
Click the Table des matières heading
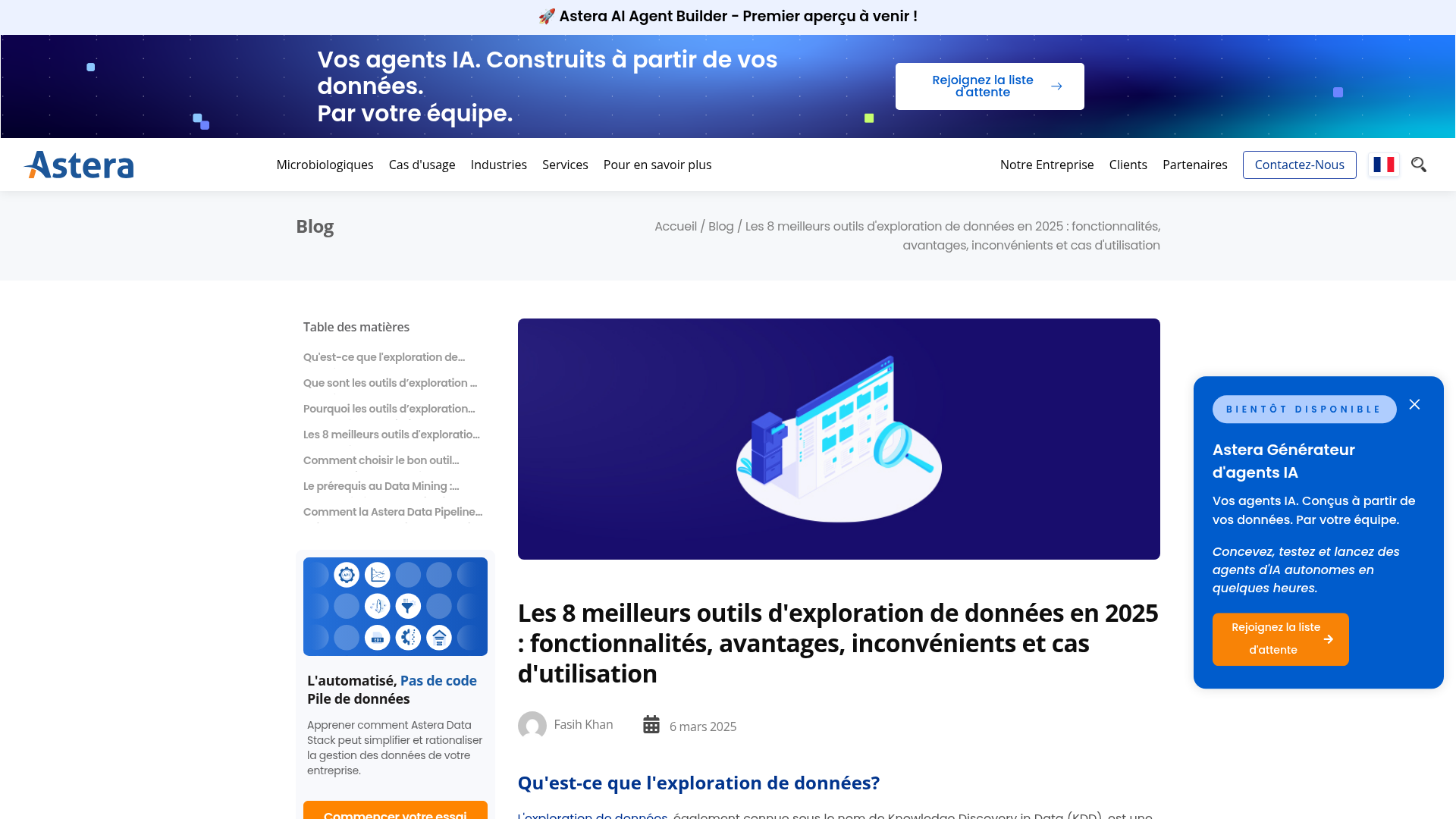click(356, 327)
